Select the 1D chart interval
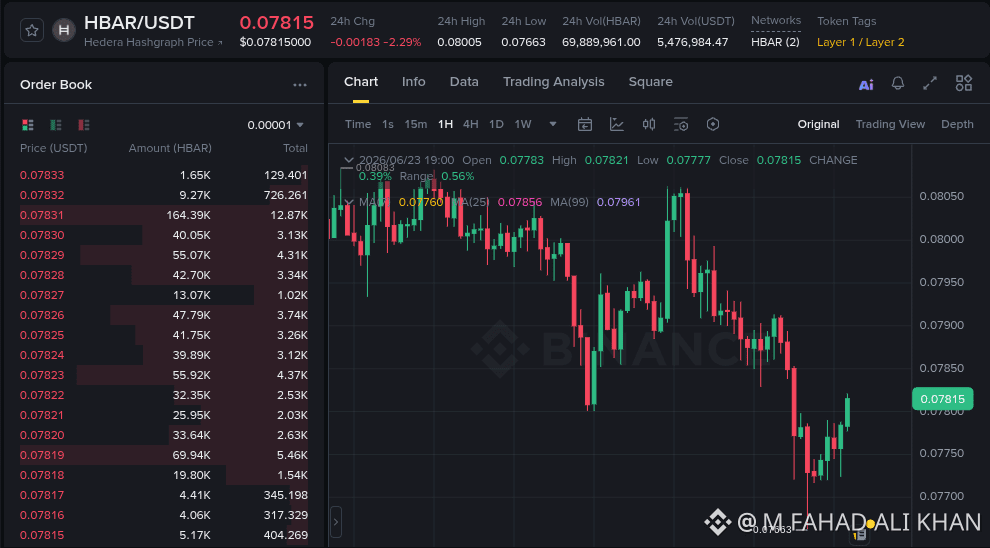The width and height of the screenshot is (990, 548). [x=496, y=124]
